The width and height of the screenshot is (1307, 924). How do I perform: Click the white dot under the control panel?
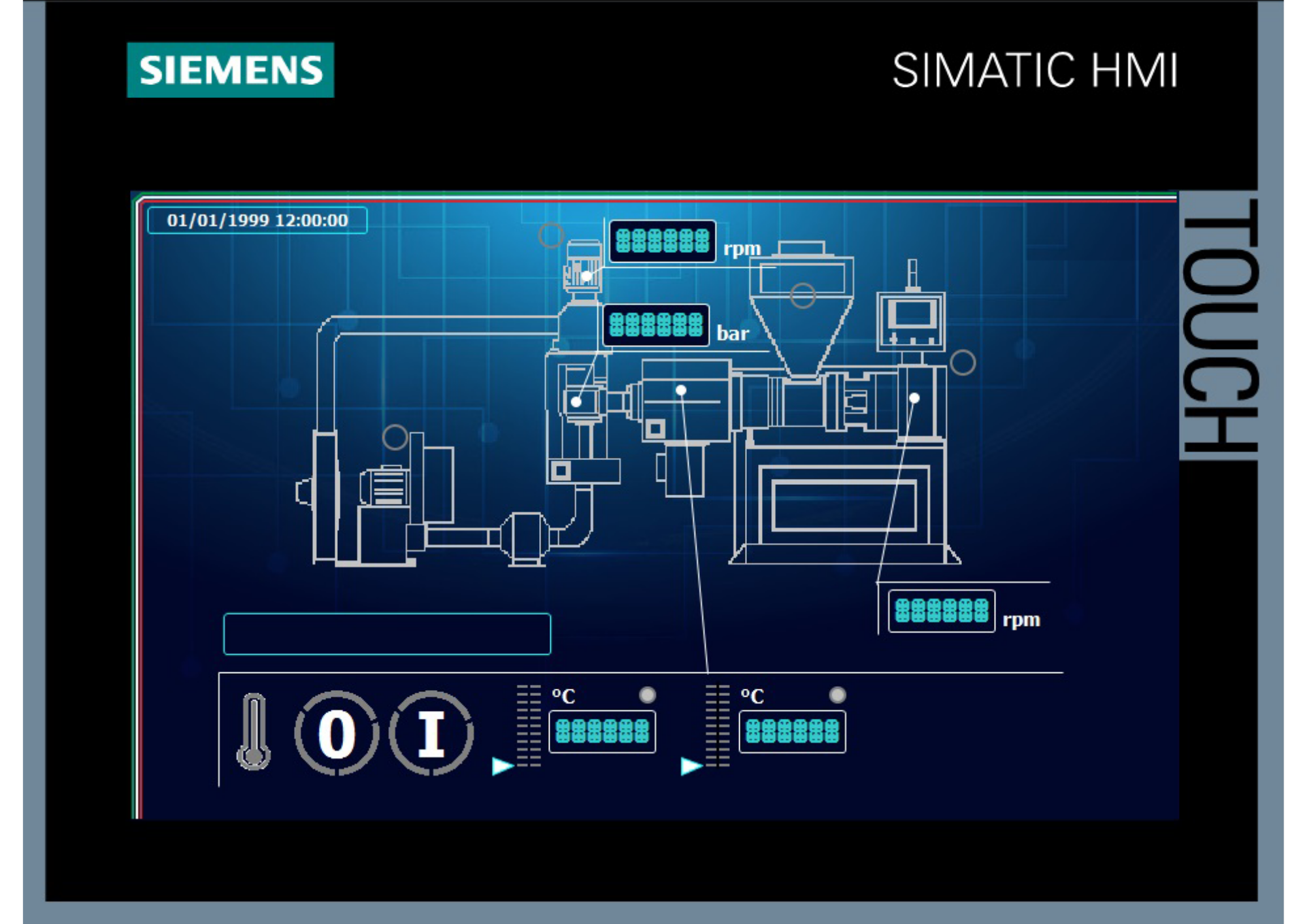pos(914,398)
